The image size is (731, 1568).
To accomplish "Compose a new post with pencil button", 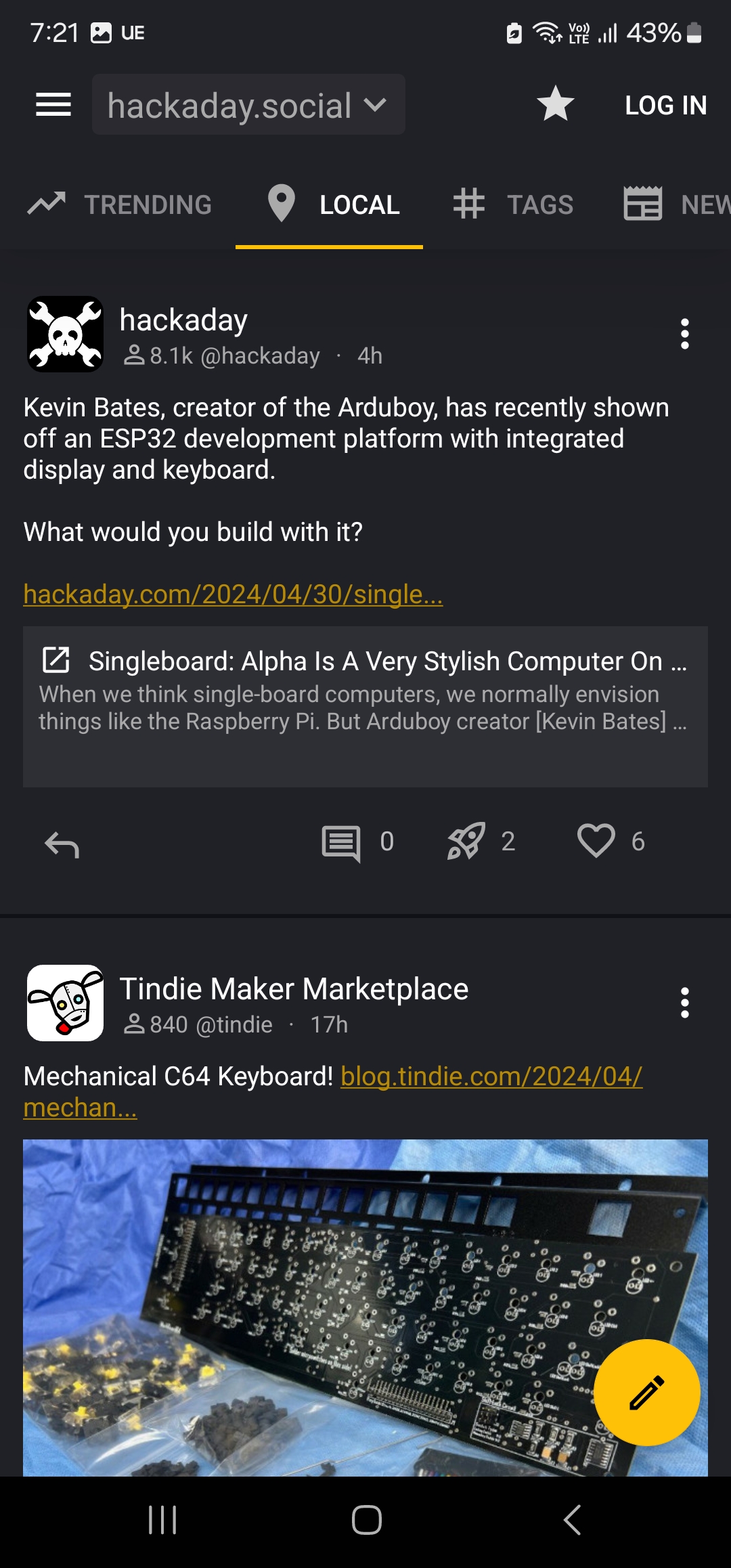I will 646,1393.
